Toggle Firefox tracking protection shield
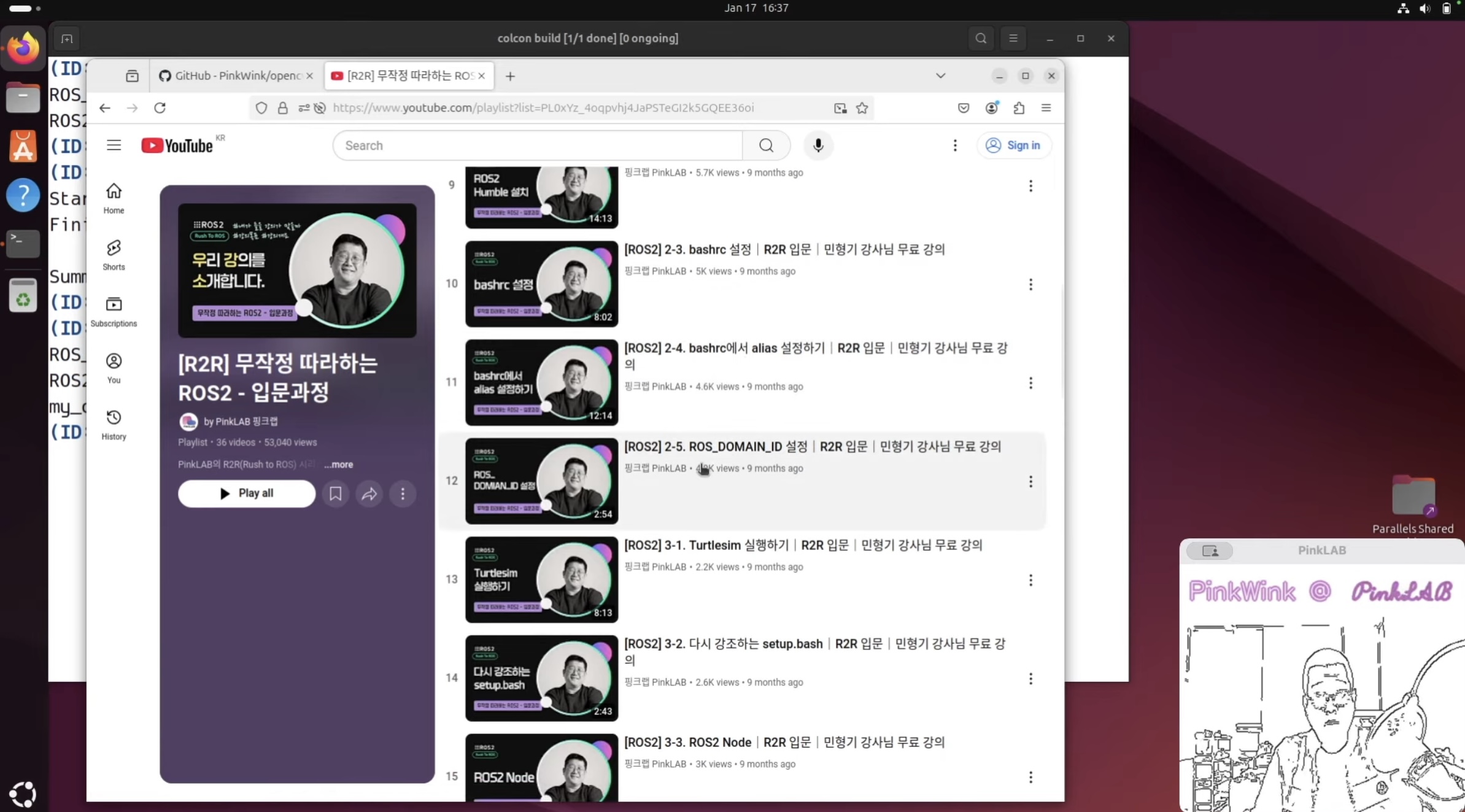Screen dimensions: 1465x812 point(261,108)
